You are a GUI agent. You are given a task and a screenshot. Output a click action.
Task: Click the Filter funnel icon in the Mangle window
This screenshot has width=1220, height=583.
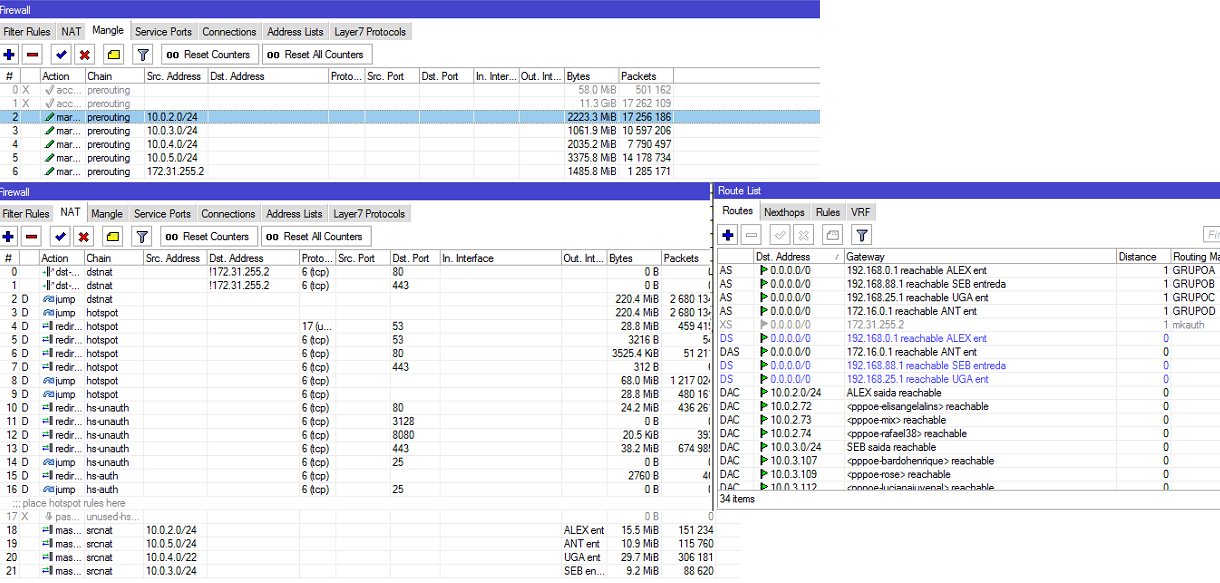[142, 55]
